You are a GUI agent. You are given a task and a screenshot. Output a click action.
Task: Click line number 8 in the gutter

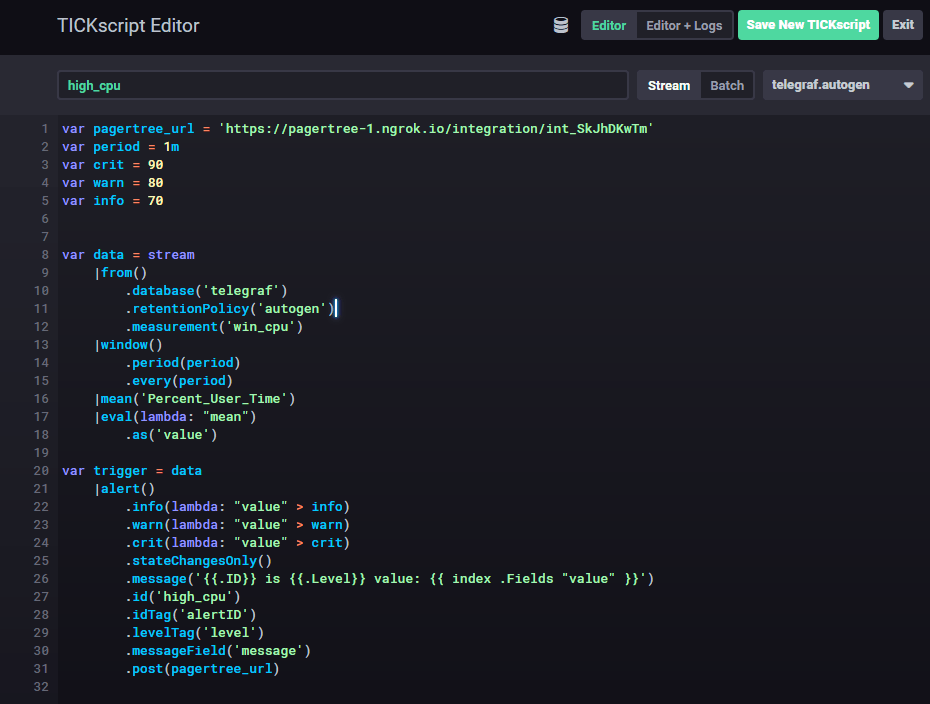(44, 255)
